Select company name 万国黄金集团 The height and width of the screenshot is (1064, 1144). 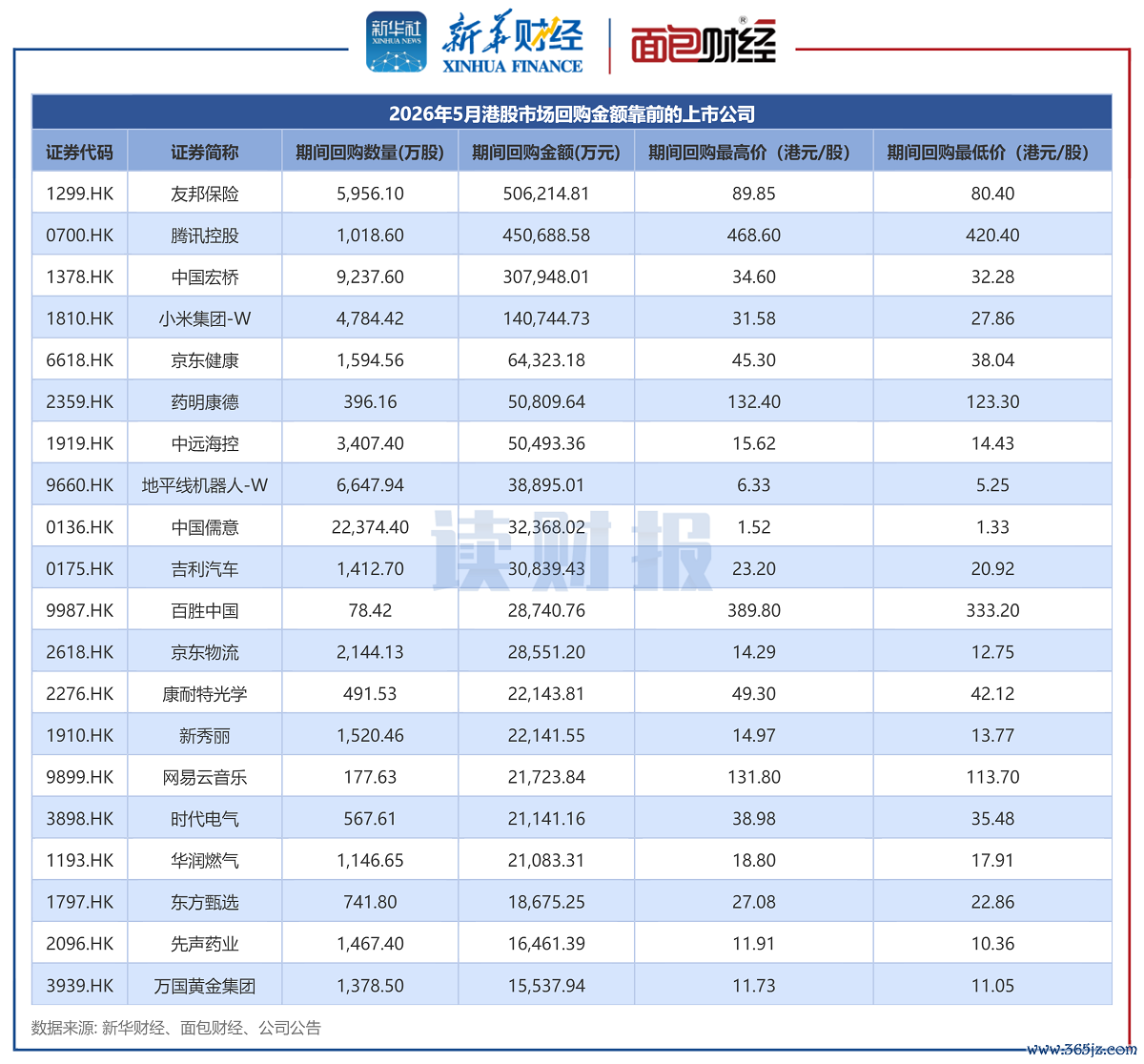(x=205, y=986)
